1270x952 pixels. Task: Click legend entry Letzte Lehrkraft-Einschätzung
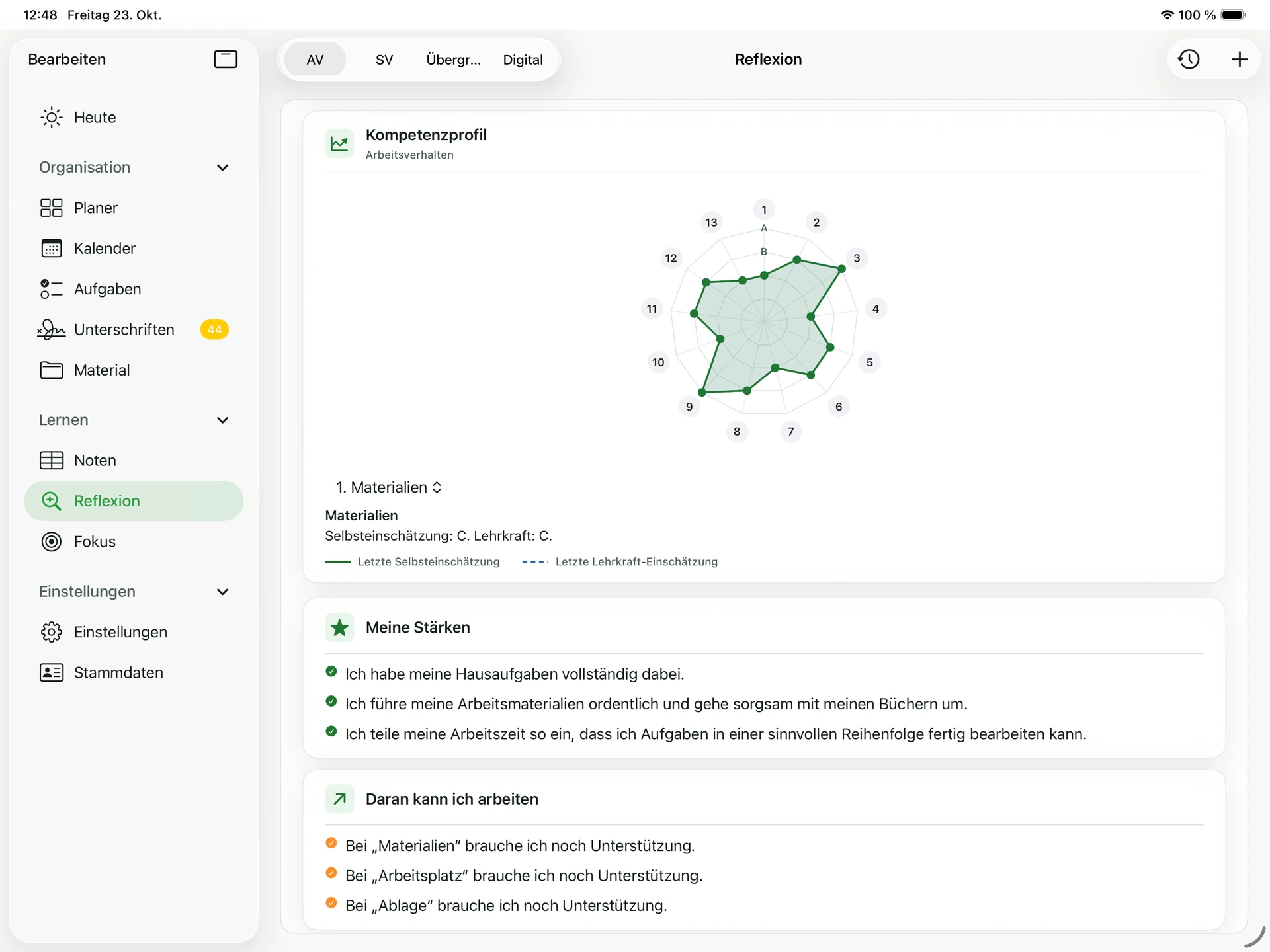pyautogui.click(x=620, y=561)
